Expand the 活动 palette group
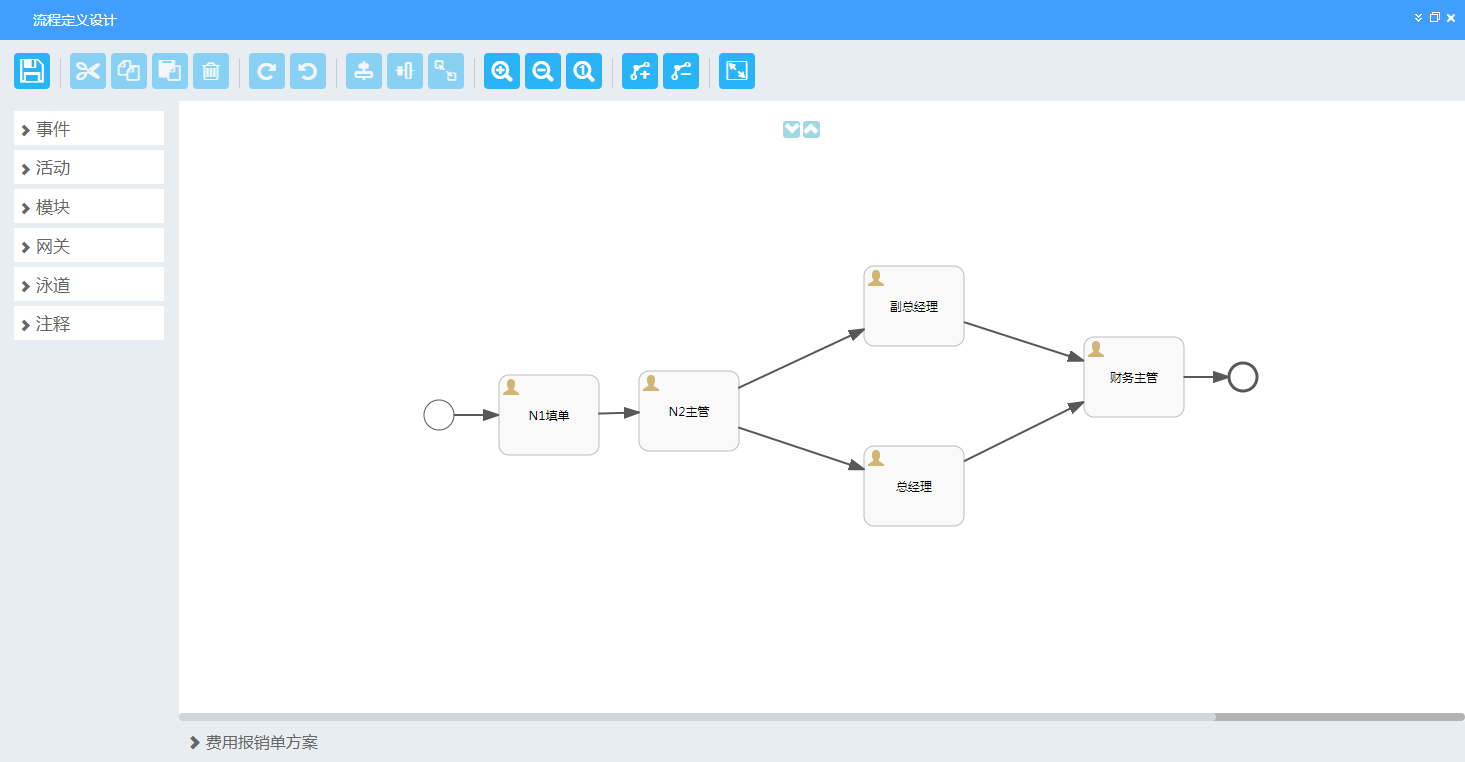Viewport: 1465px width, 762px height. [x=89, y=168]
